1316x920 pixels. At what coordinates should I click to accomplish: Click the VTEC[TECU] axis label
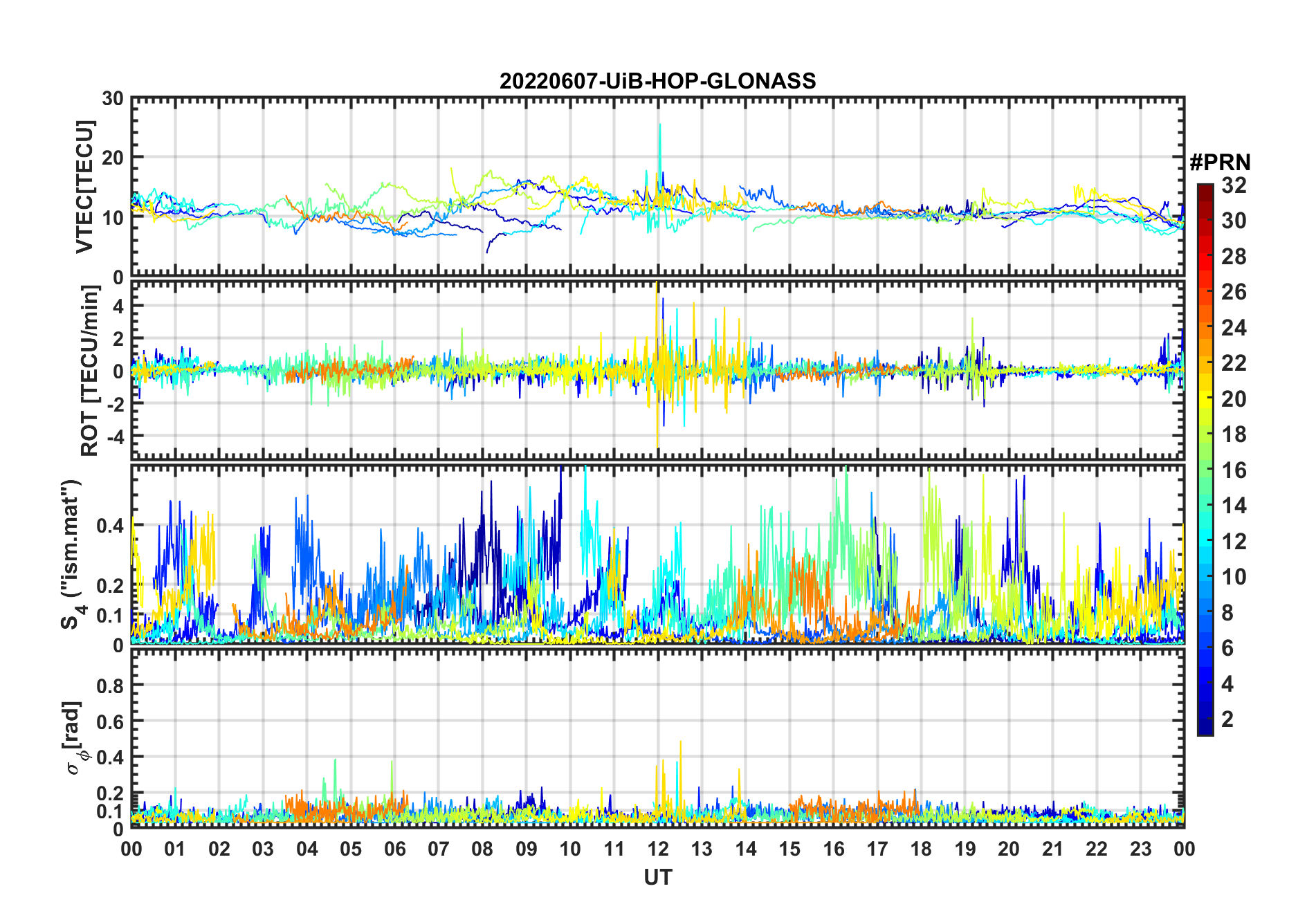point(85,187)
